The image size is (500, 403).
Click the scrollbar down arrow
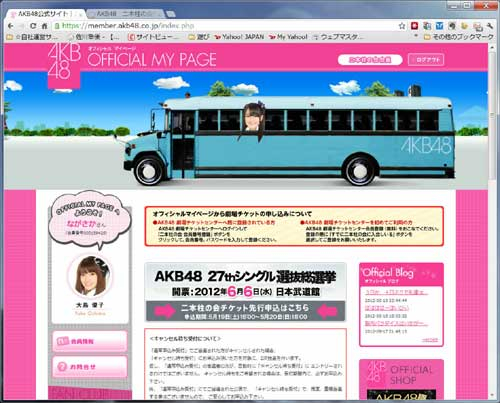[x=492, y=396]
